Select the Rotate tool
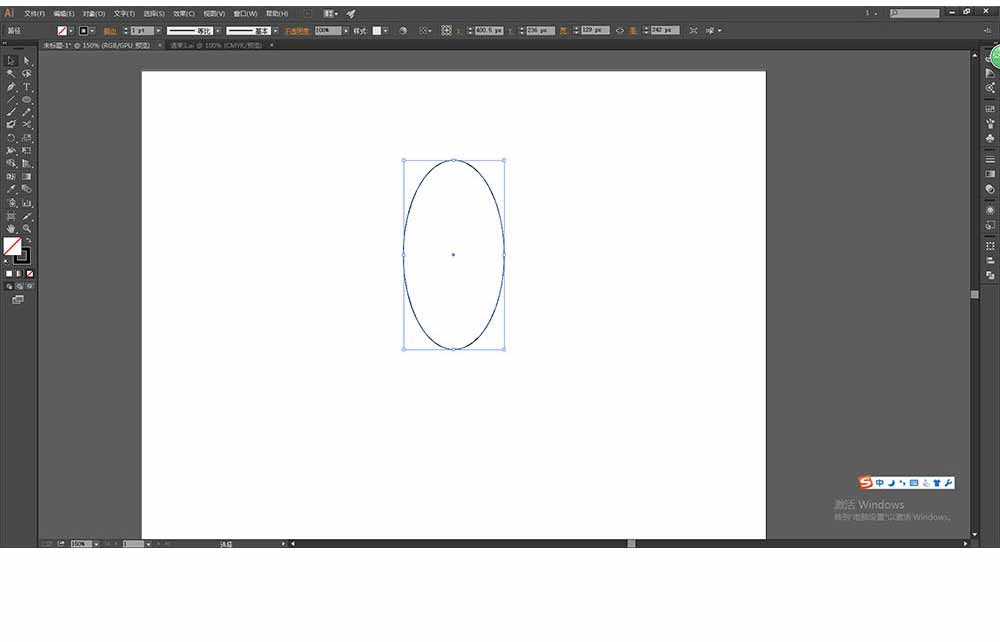Image resolution: width=1000 pixels, height=642 pixels. click(x=11, y=138)
